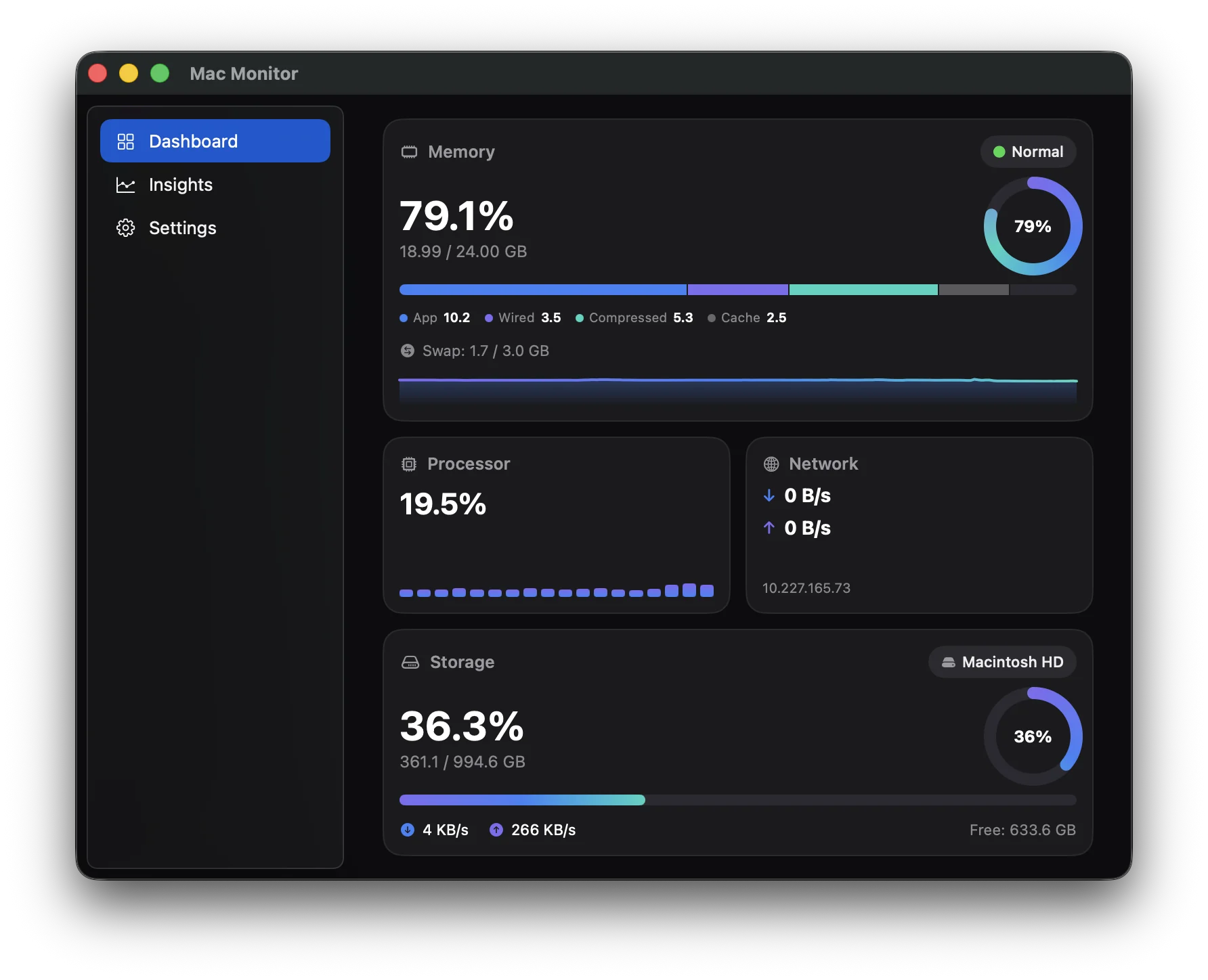Image resolution: width=1208 pixels, height=980 pixels.
Task: Click the Insights chart icon
Action: pyautogui.click(x=126, y=185)
